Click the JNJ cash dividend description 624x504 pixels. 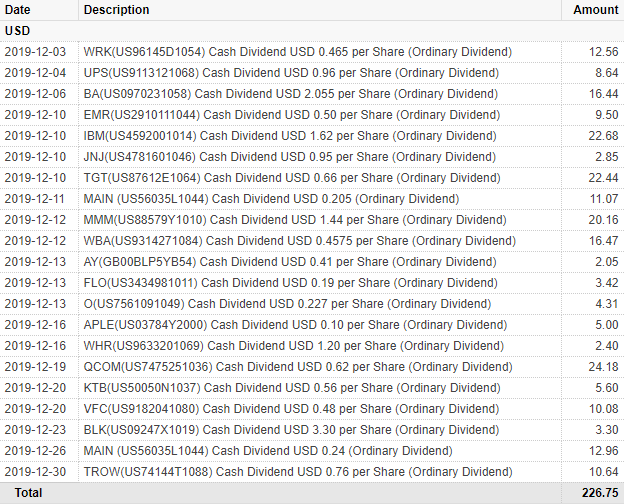(290, 157)
